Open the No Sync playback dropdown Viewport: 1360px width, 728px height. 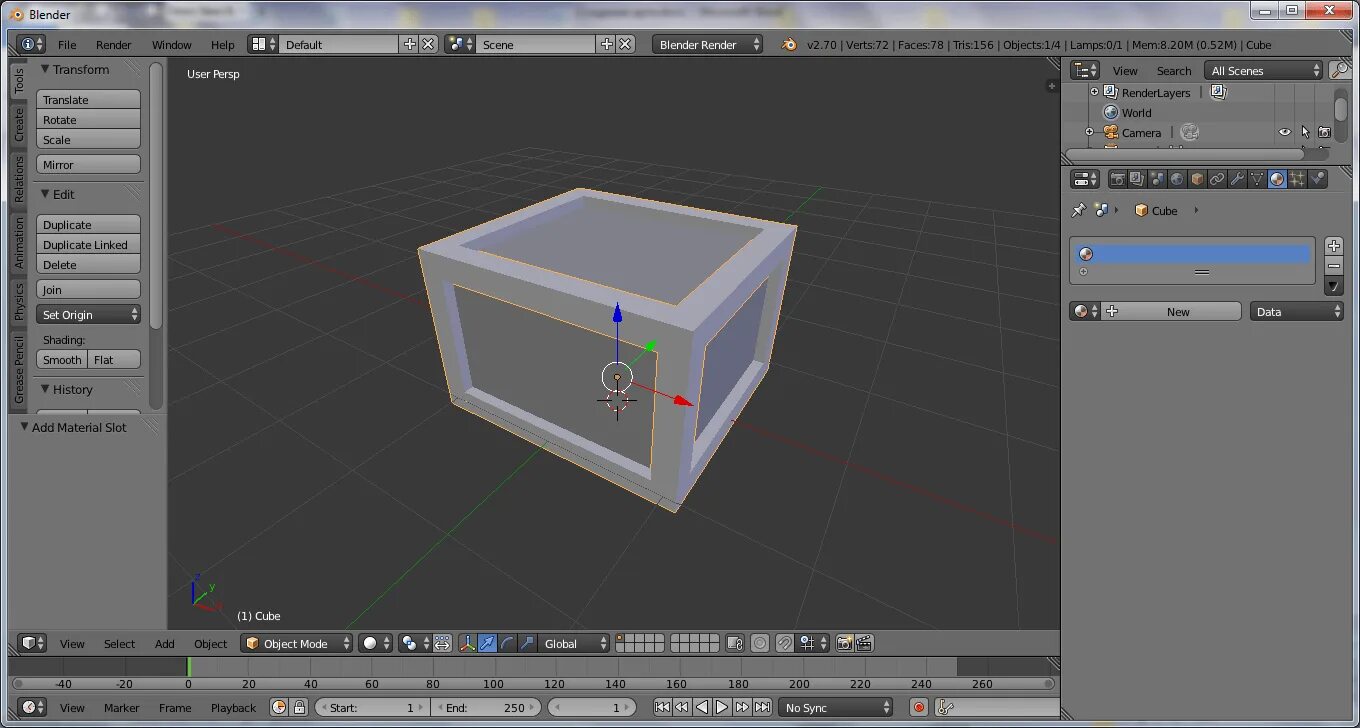836,707
